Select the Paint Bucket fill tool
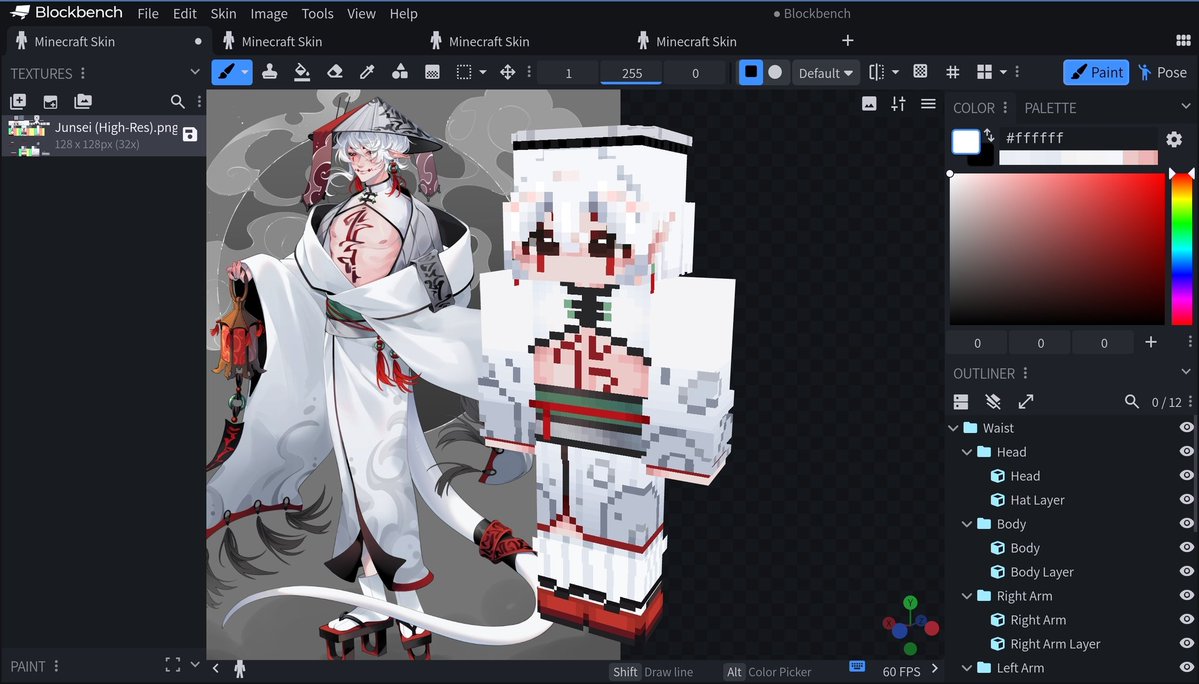This screenshot has height=684, width=1199. (302, 73)
